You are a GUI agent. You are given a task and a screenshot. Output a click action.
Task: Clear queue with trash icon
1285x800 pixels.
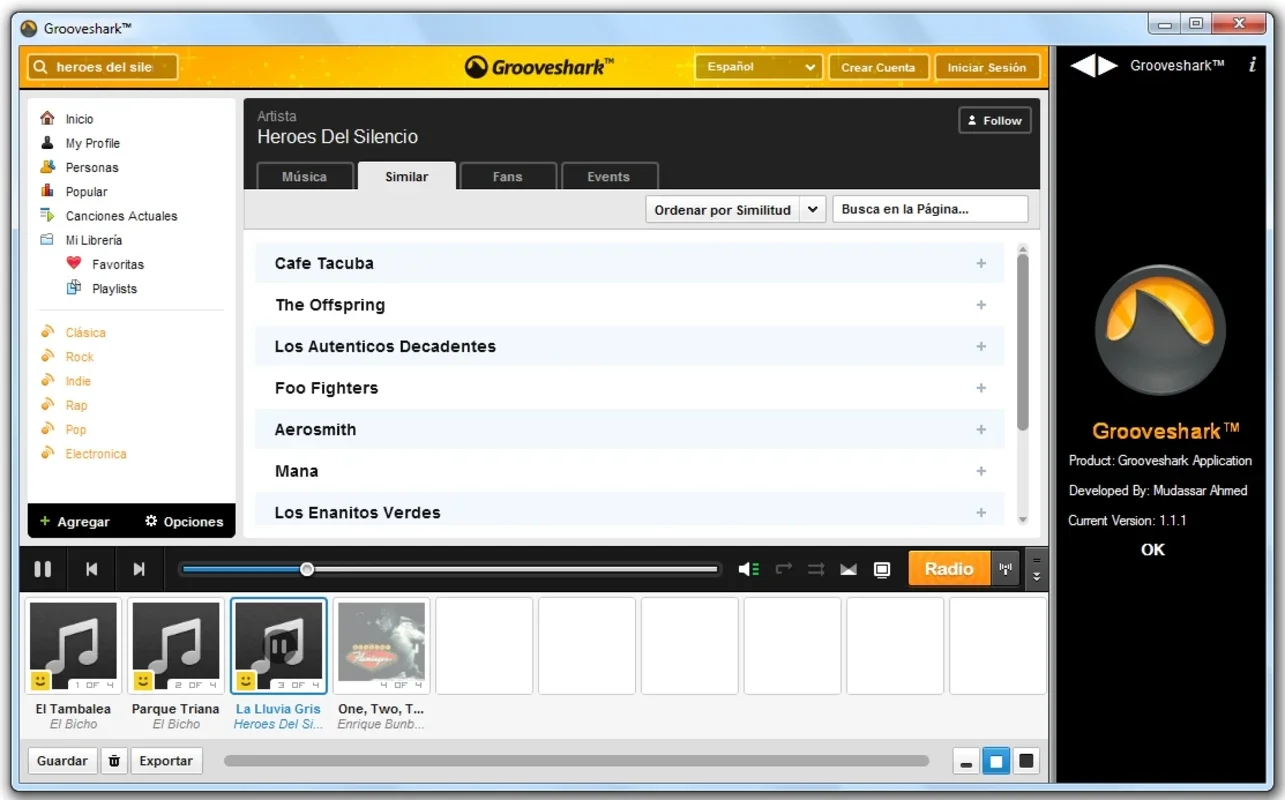click(114, 761)
